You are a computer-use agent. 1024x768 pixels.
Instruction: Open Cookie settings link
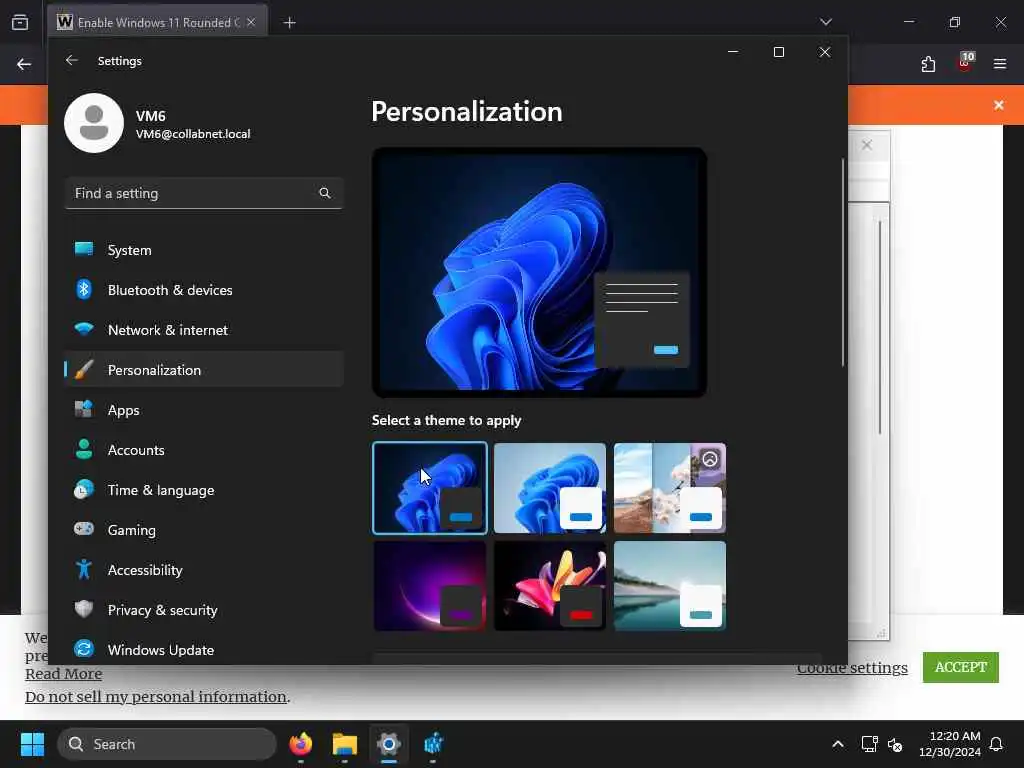[852, 668]
